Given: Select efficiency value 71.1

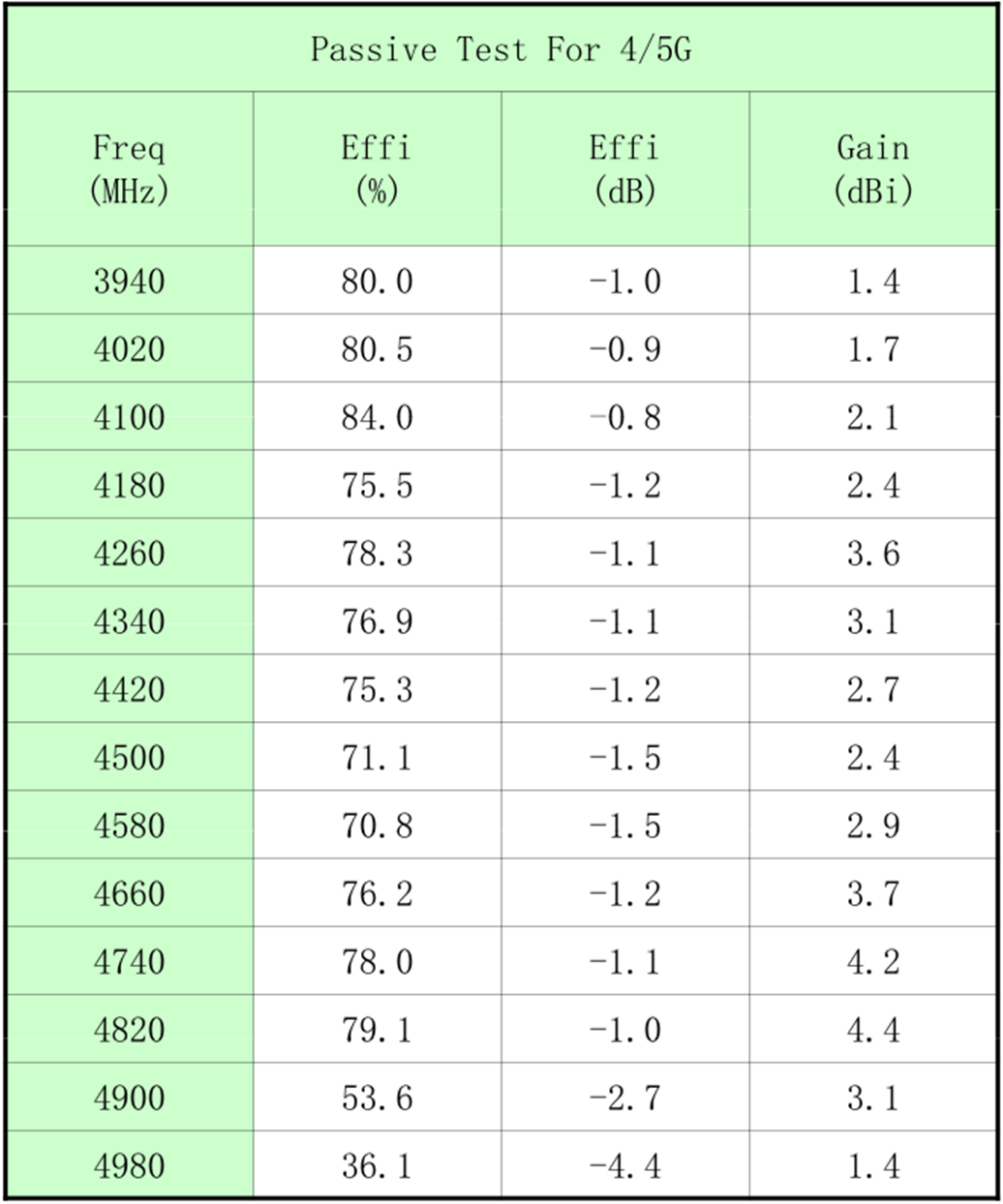Looking at the screenshot, I should click(377, 758).
